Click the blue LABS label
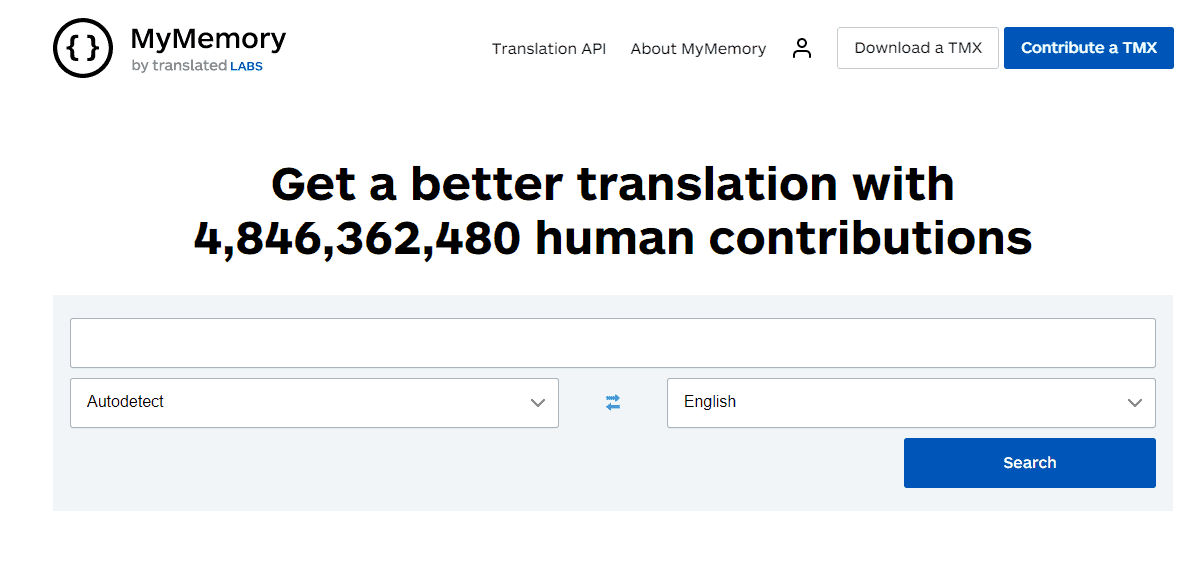 click(246, 67)
